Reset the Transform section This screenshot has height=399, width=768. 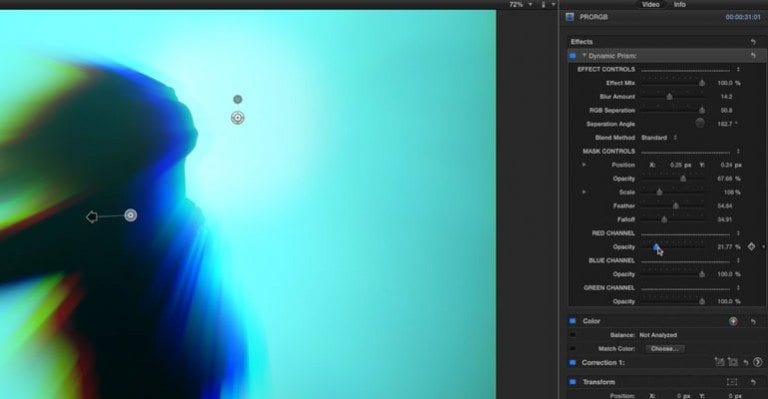coord(753,382)
